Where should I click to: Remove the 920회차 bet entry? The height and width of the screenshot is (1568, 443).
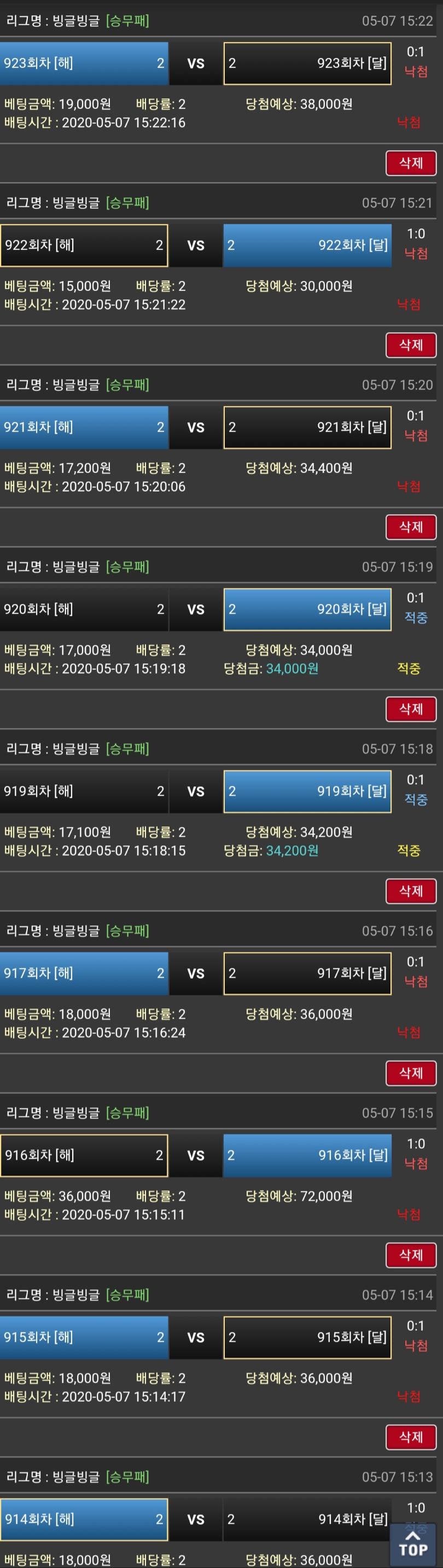coord(411,709)
